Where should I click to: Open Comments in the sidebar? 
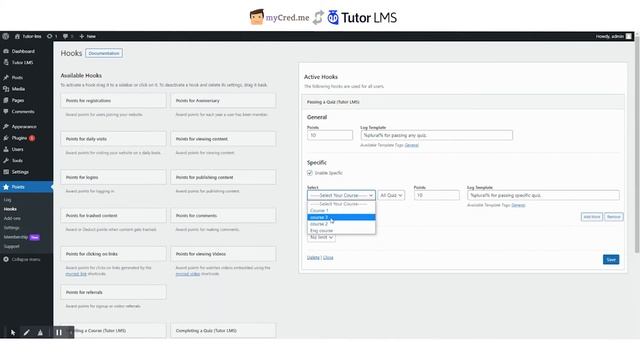(x=23, y=111)
